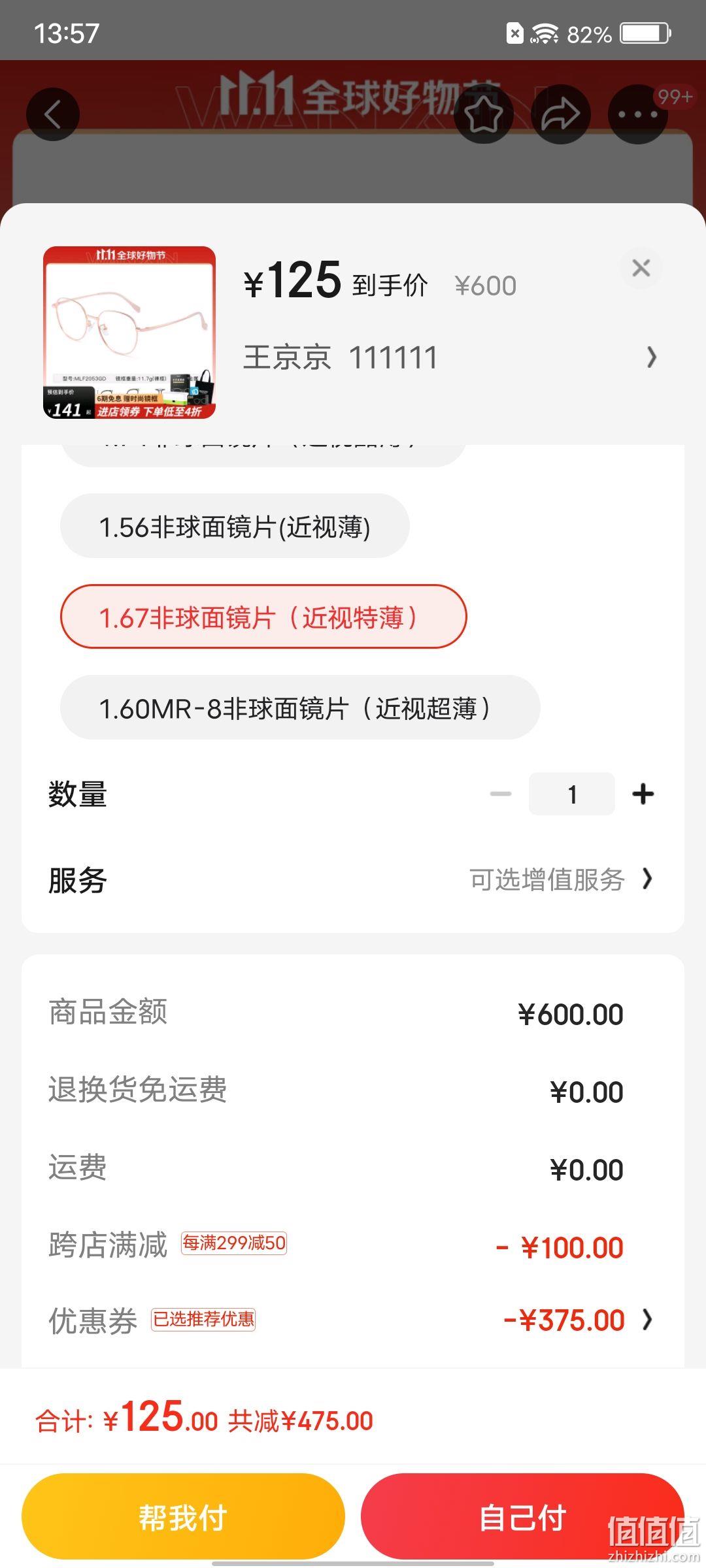
Task: Tap quantity input field showing 1
Action: (572, 794)
